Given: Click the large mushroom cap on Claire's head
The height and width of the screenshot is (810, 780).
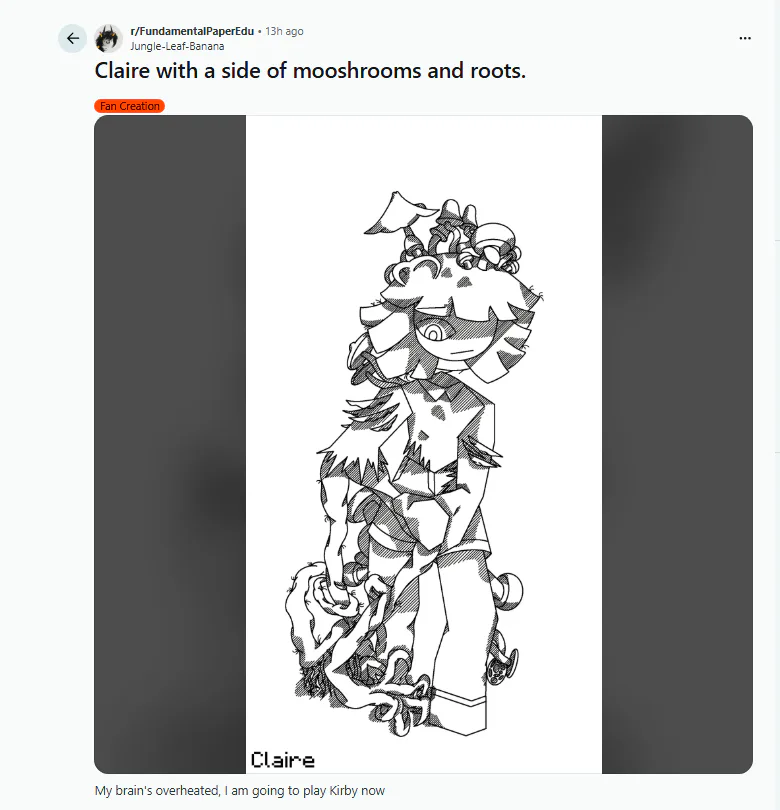Looking at the screenshot, I should click(x=495, y=234).
